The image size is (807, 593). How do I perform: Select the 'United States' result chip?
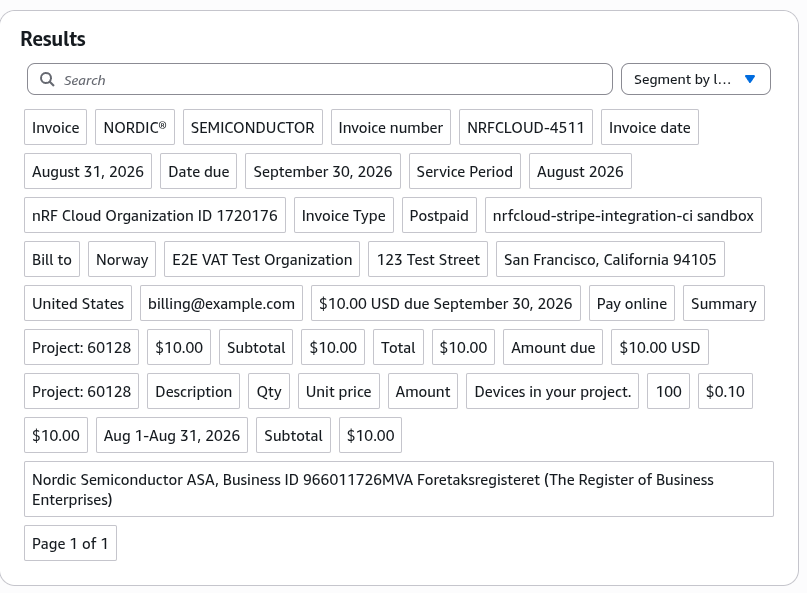pyautogui.click(x=78, y=303)
